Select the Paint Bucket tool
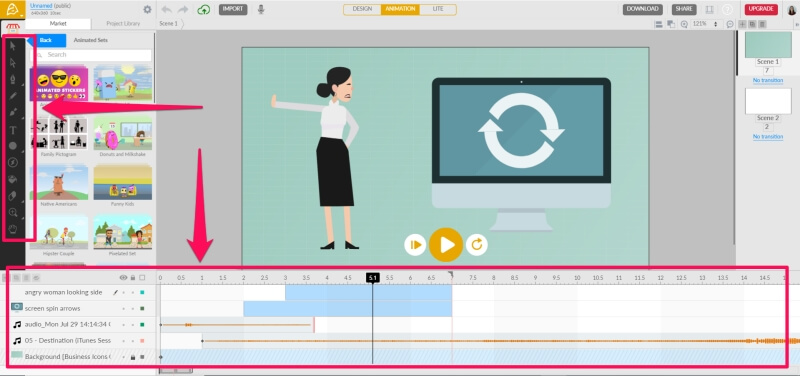 [13, 179]
